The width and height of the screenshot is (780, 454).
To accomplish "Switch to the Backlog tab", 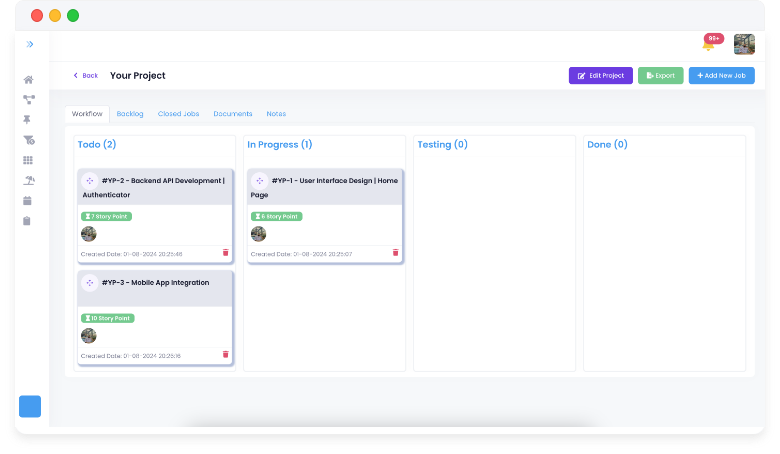I will (130, 114).
